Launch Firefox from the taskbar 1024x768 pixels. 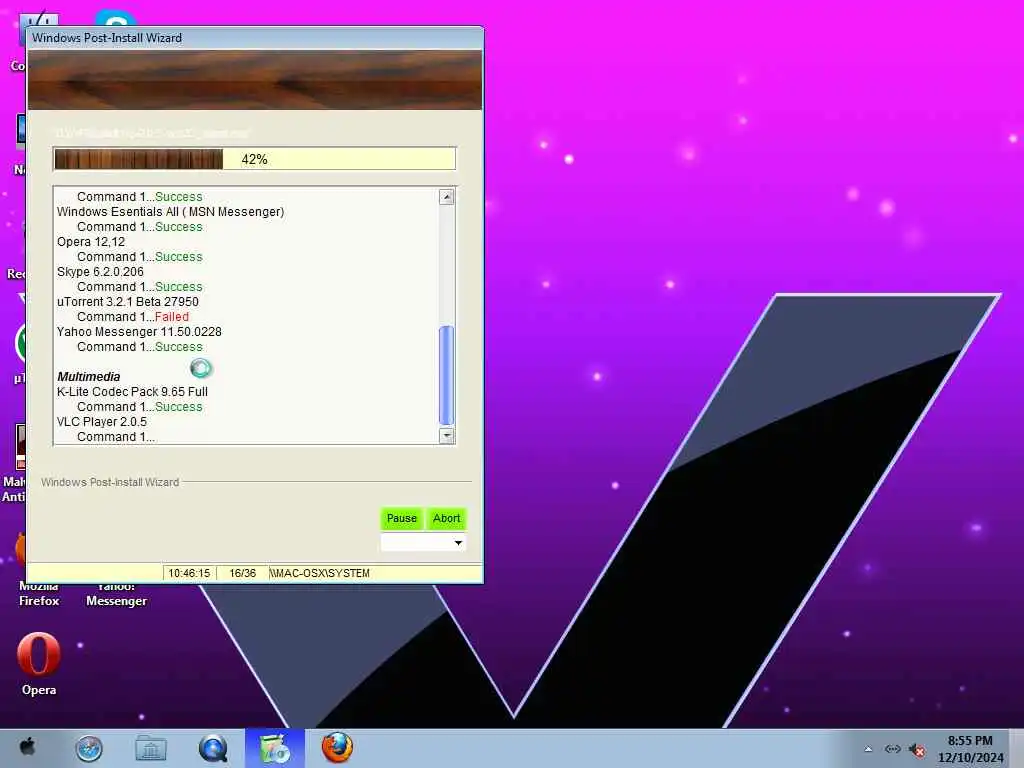tap(337, 748)
